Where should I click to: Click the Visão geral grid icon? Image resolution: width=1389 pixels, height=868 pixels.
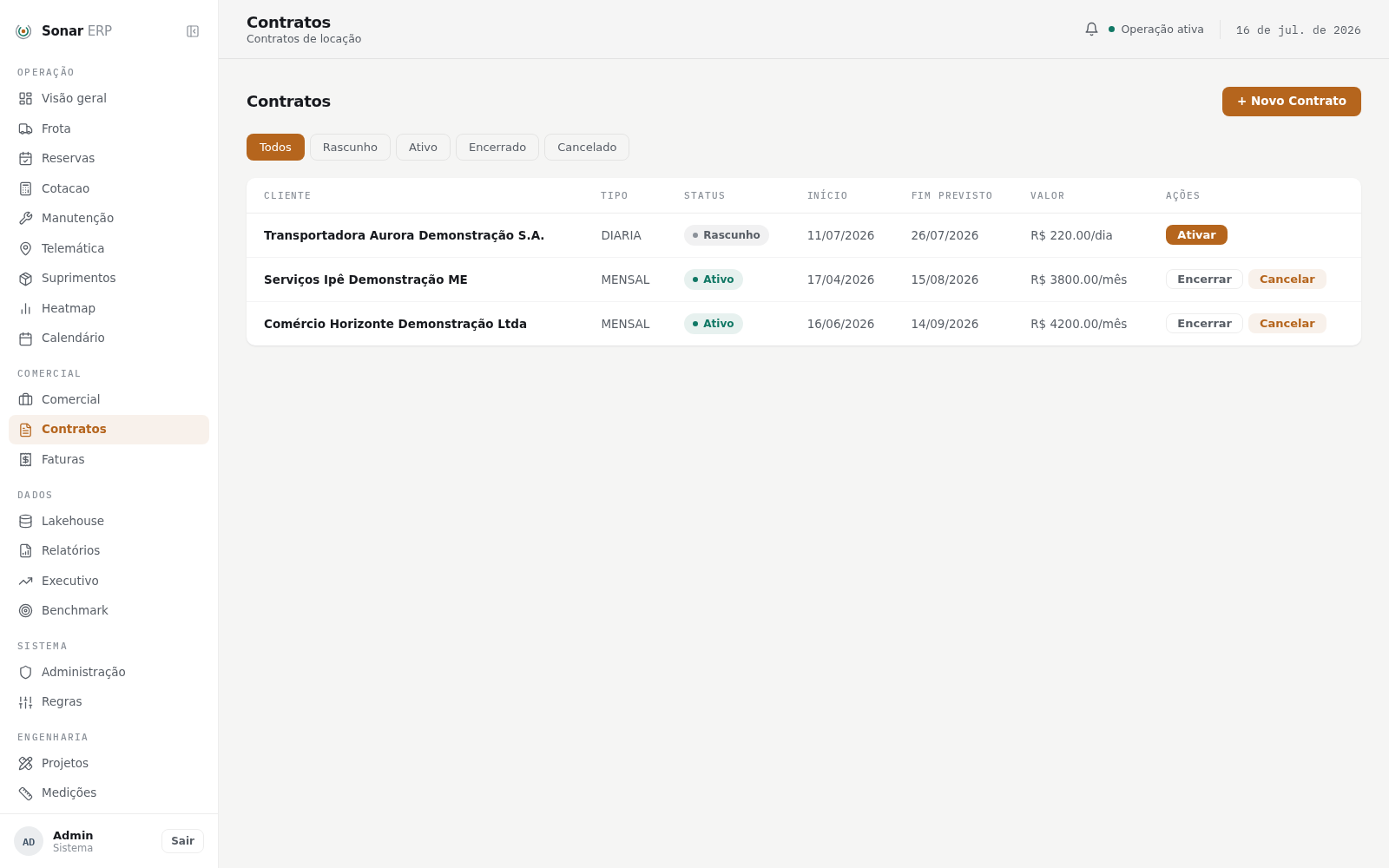[25, 98]
